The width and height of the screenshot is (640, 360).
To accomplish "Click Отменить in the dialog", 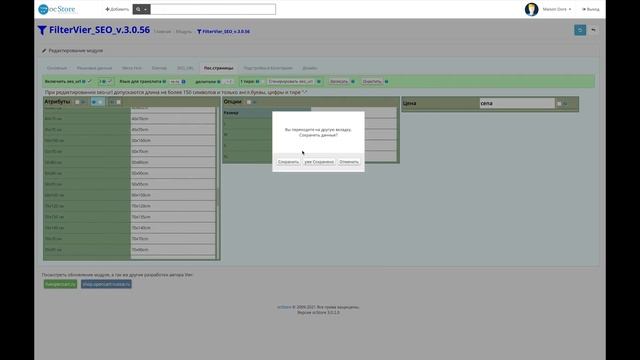I will click(x=349, y=162).
